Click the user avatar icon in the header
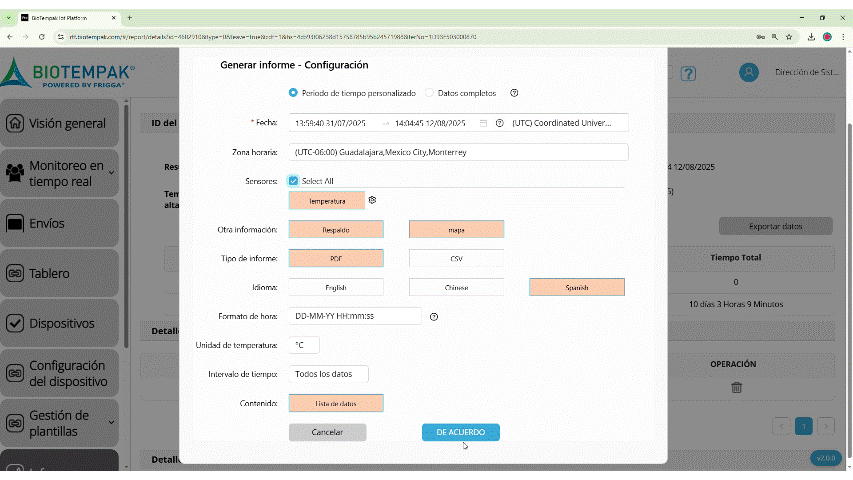 tap(748, 73)
